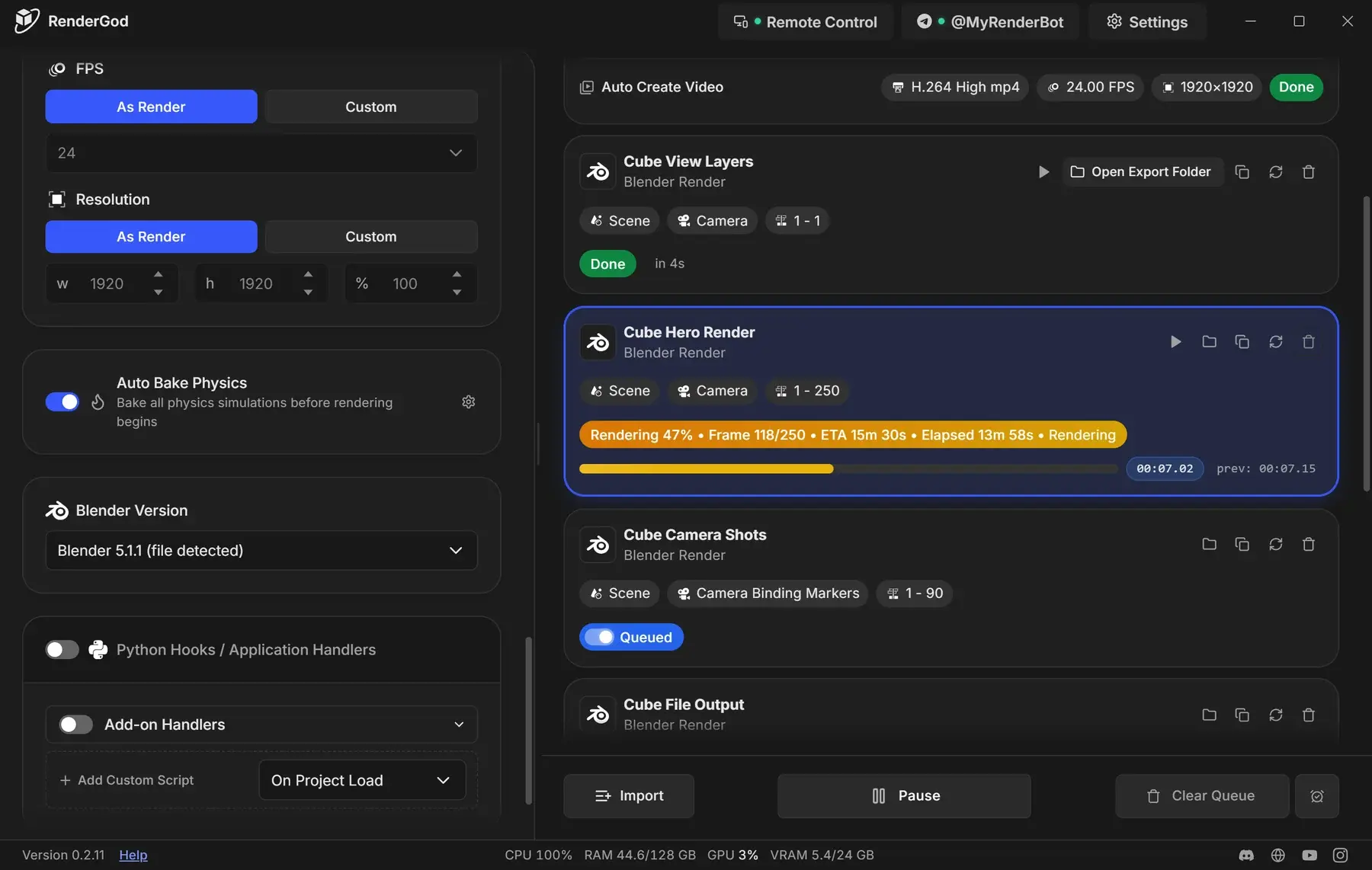
Task: Duplicate the Cube Camera Shots job
Action: 1242,544
